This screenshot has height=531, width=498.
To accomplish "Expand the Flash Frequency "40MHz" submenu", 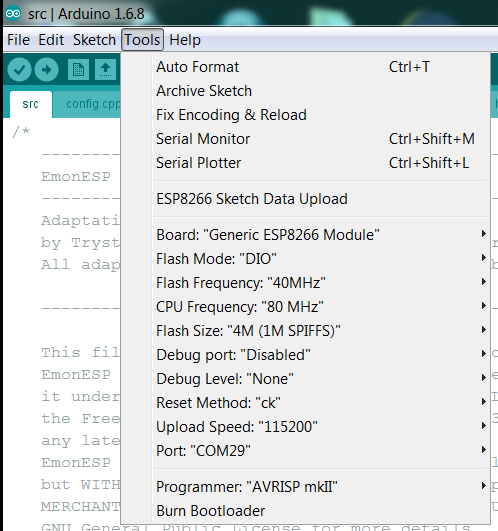I will click(x=305, y=283).
